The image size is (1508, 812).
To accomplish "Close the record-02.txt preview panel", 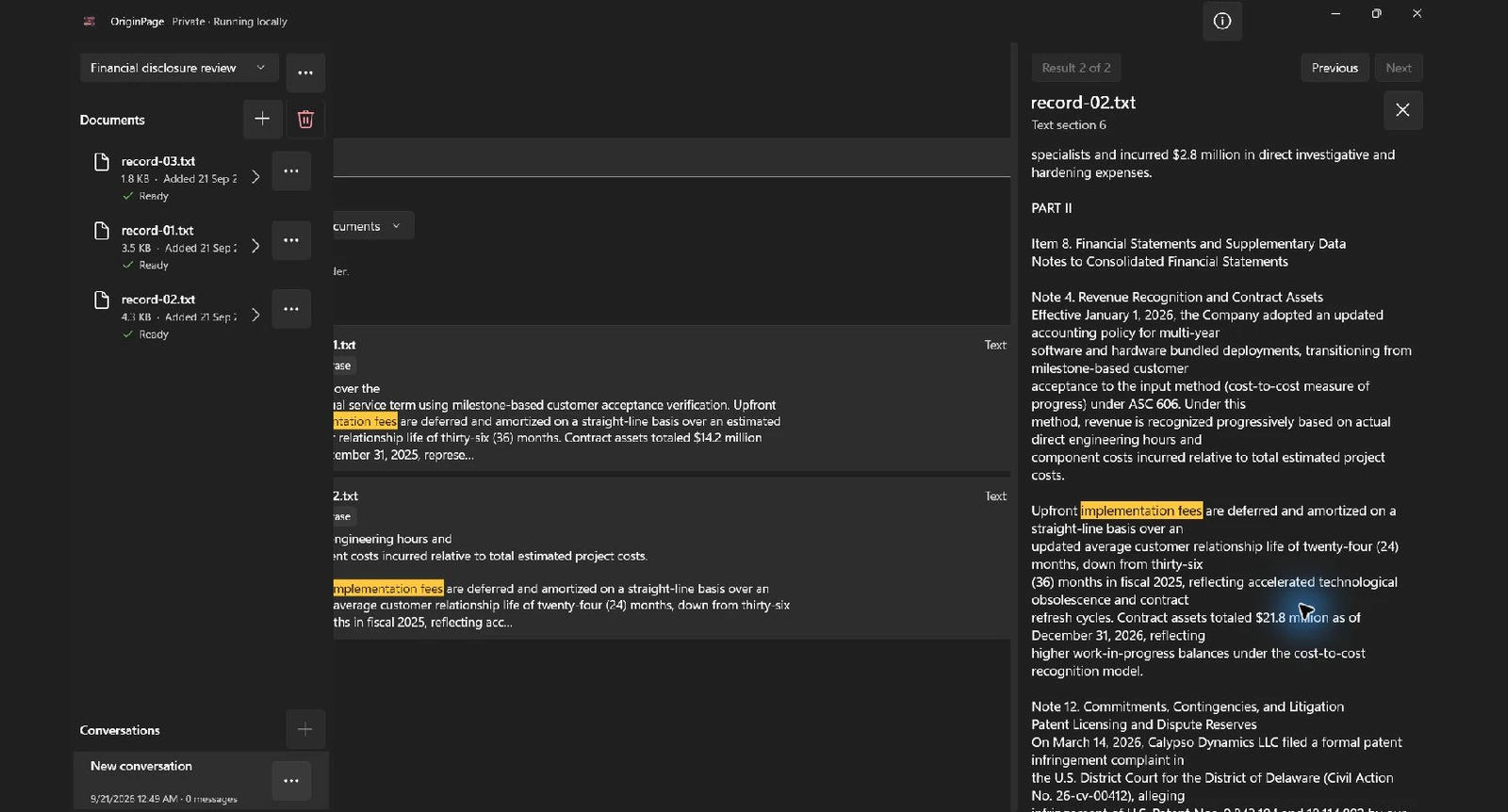I will pos(1402,110).
